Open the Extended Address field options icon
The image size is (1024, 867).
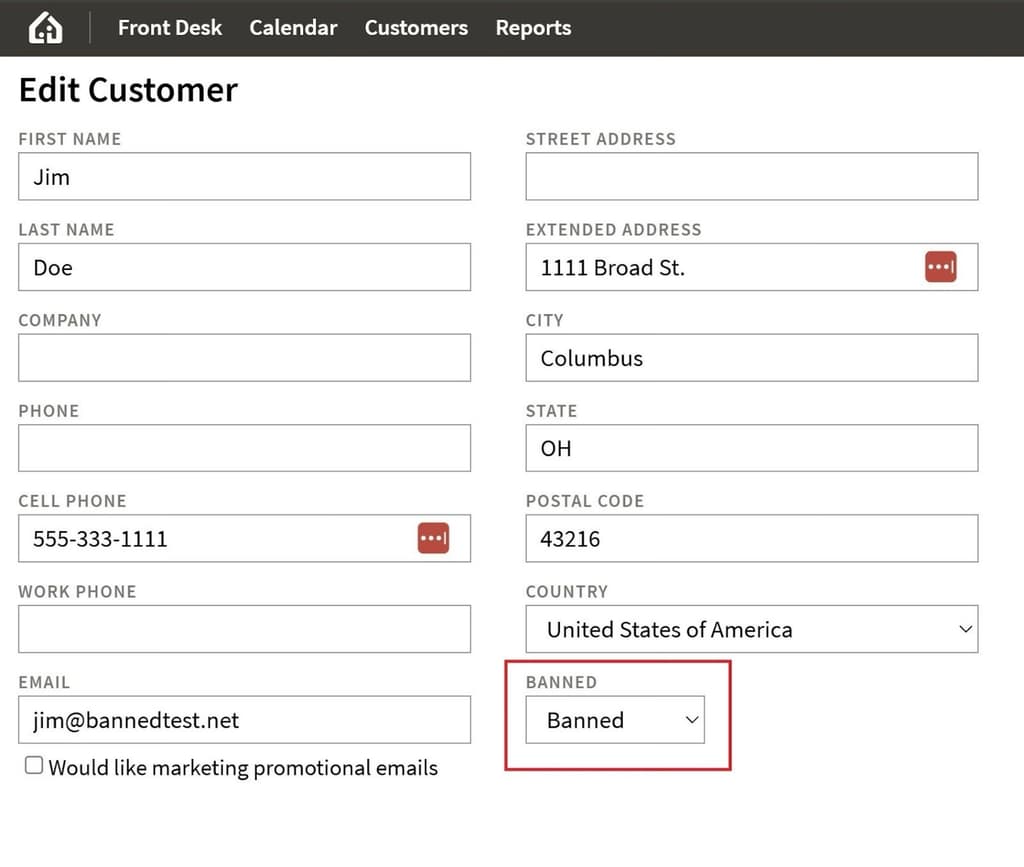tap(941, 267)
